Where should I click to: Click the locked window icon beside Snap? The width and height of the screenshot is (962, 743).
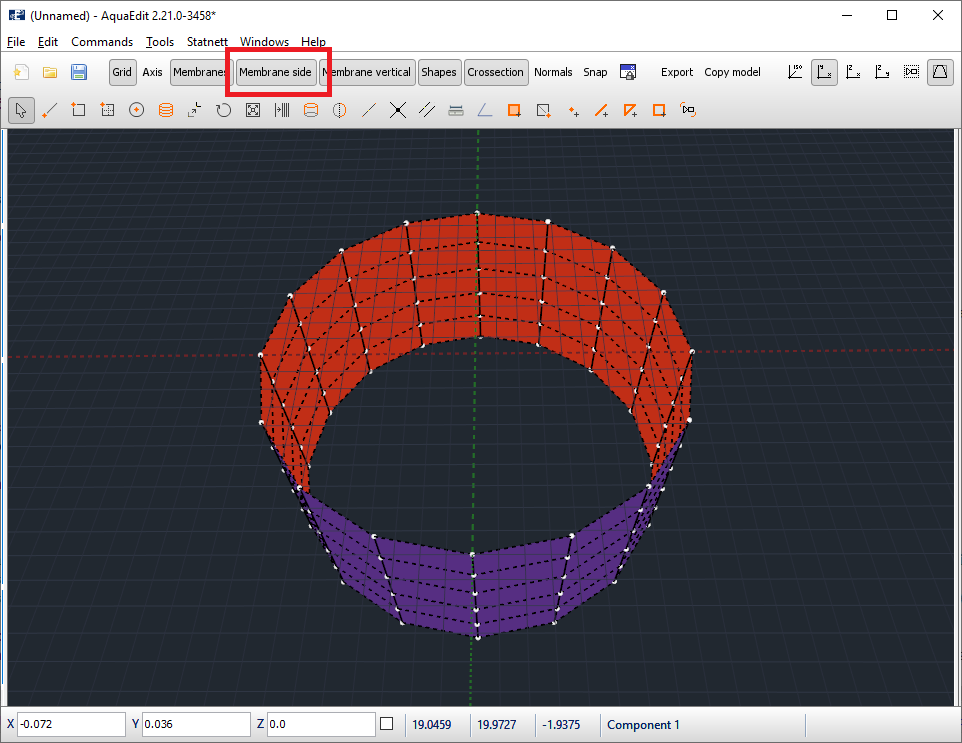(x=628, y=72)
